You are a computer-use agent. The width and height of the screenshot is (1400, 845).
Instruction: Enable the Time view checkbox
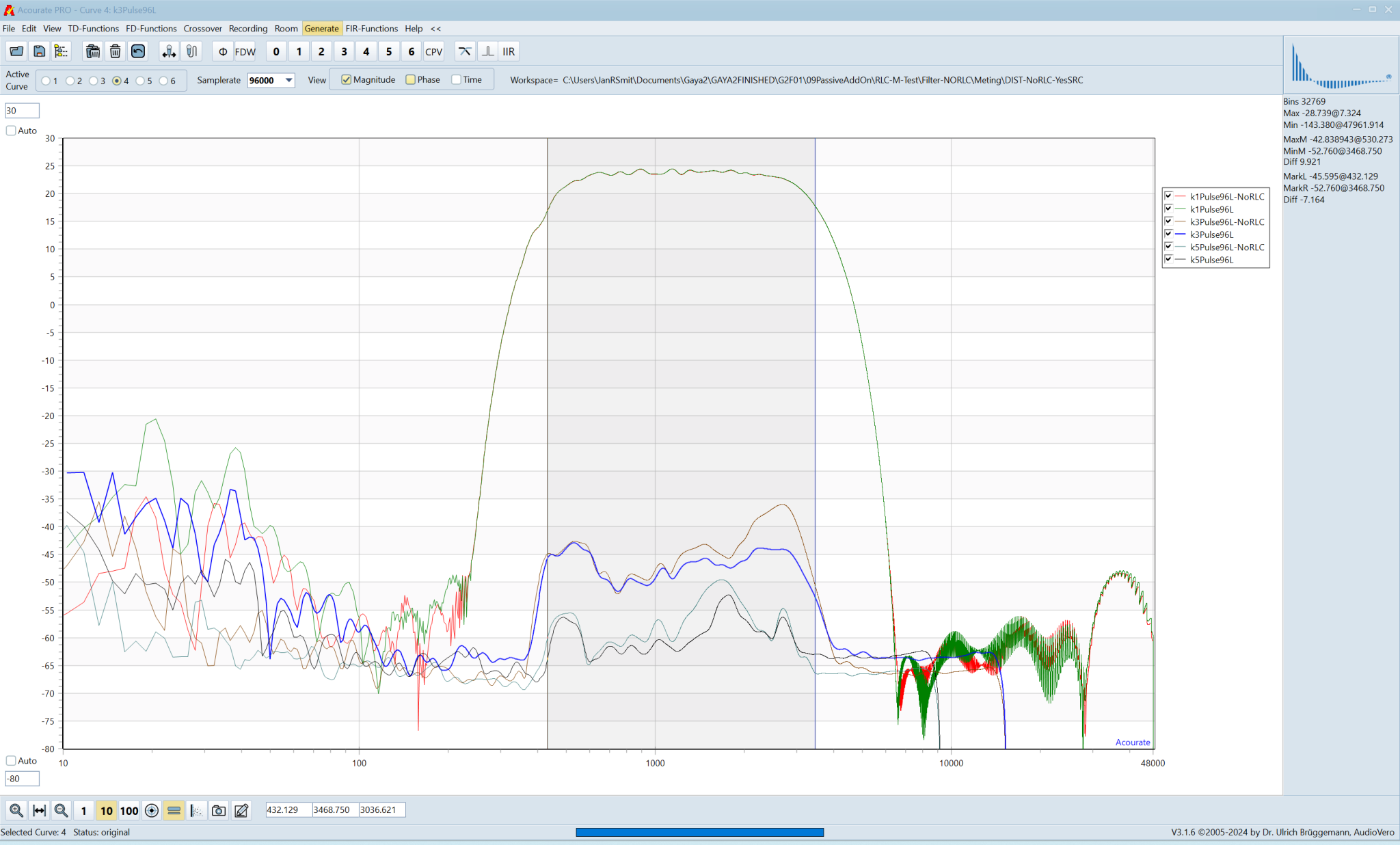click(x=457, y=79)
